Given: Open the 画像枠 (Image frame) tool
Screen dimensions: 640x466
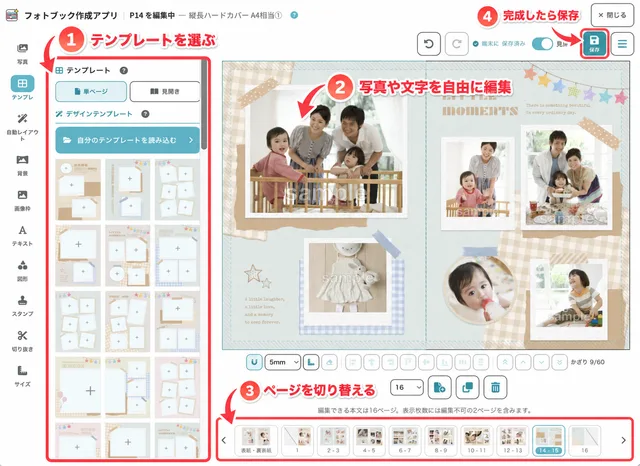Looking at the screenshot, I should pos(22,200).
